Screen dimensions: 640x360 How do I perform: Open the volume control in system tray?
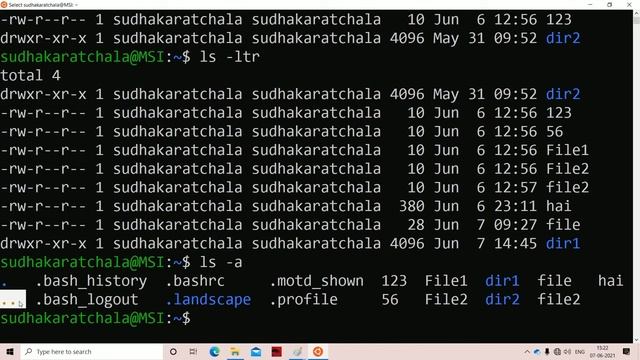point(567,351)
